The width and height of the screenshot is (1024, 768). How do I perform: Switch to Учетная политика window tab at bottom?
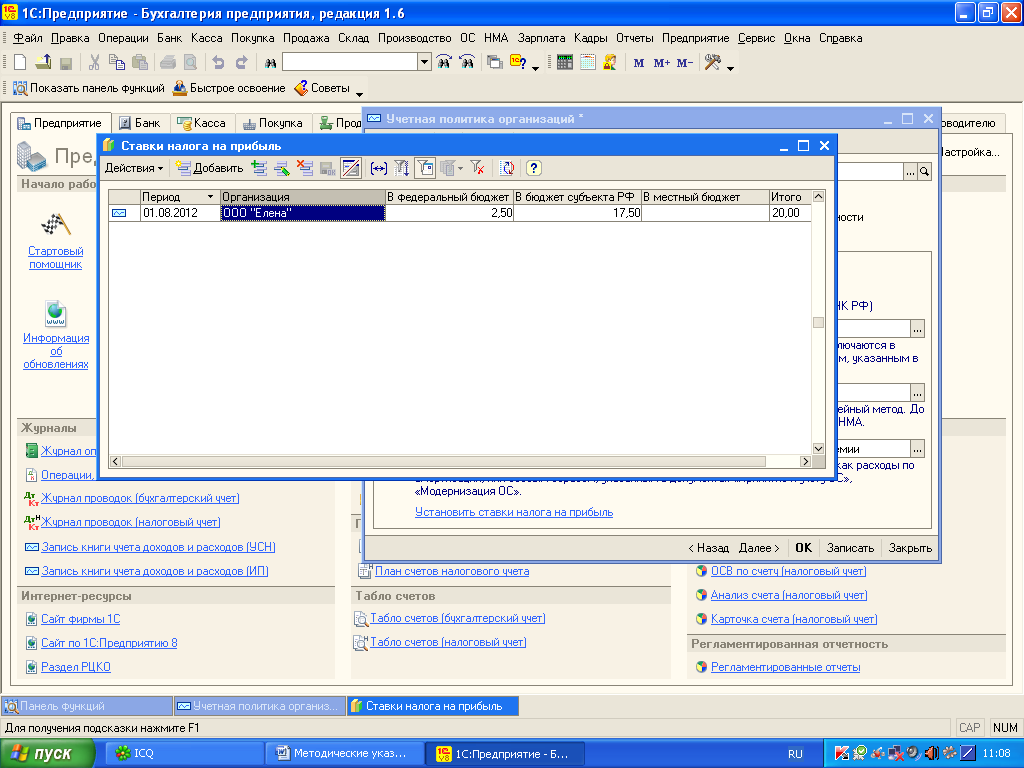(x=260, y=706)
